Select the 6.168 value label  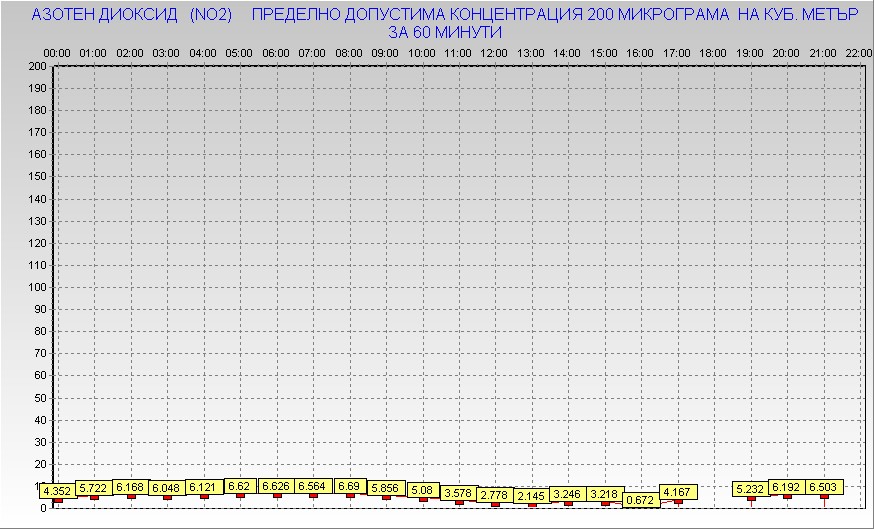[x=130, y=487]
